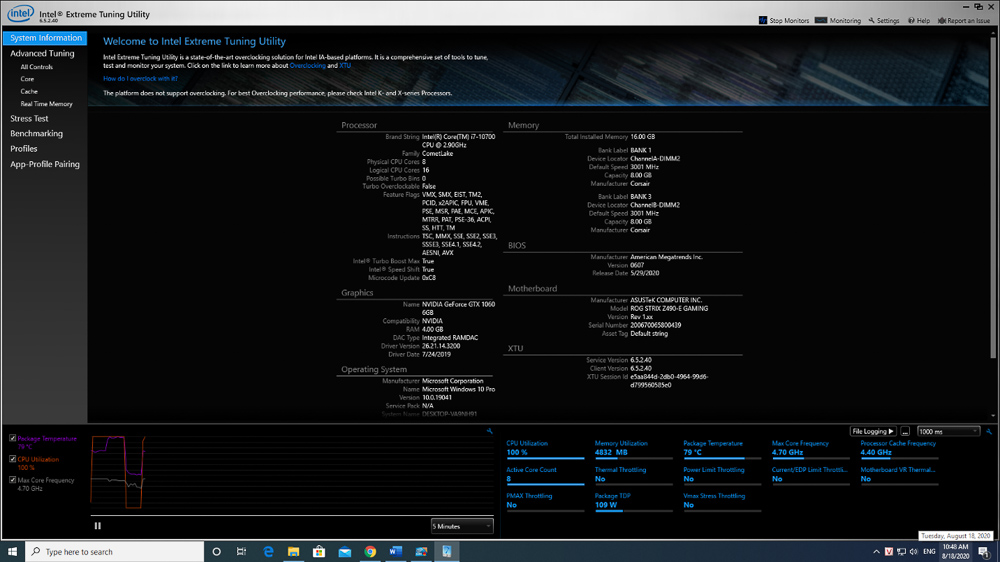
Task: Click the Intel logo in the title bar
Action: pyautogui.click(x=20, y=13)
